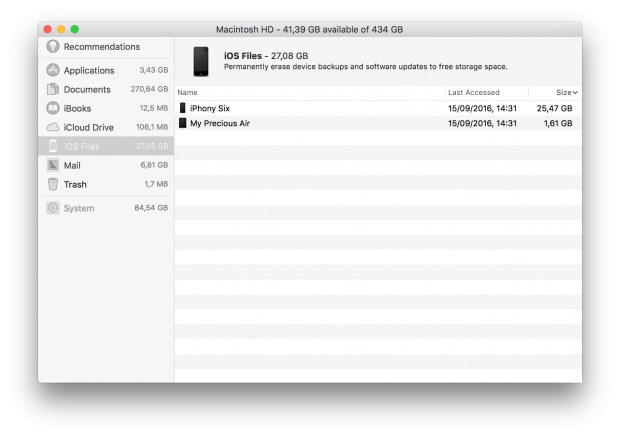Select the My Precious Air backup row

tap(378, 123)
